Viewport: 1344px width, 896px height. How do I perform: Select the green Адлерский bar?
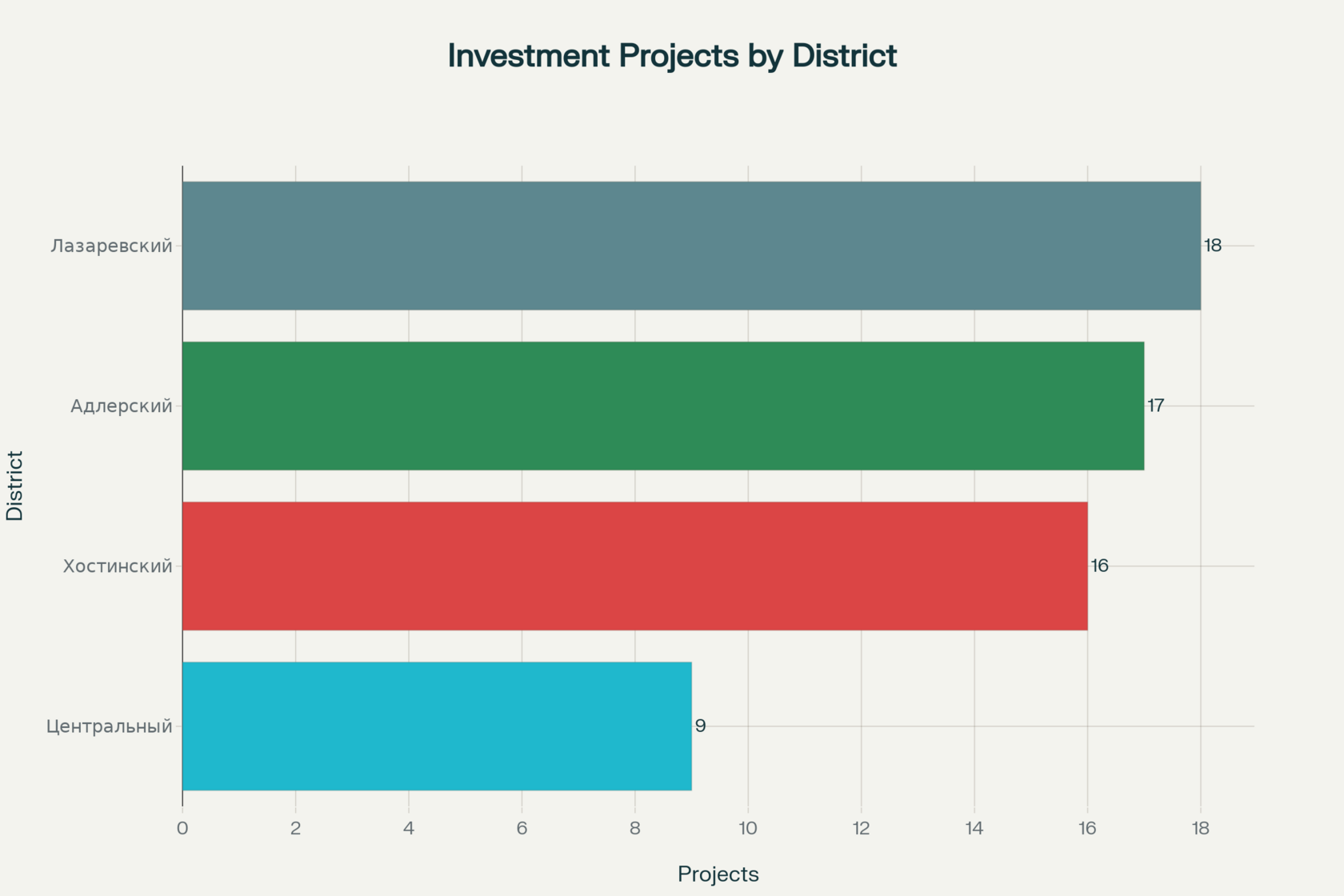tap(663, 406)
